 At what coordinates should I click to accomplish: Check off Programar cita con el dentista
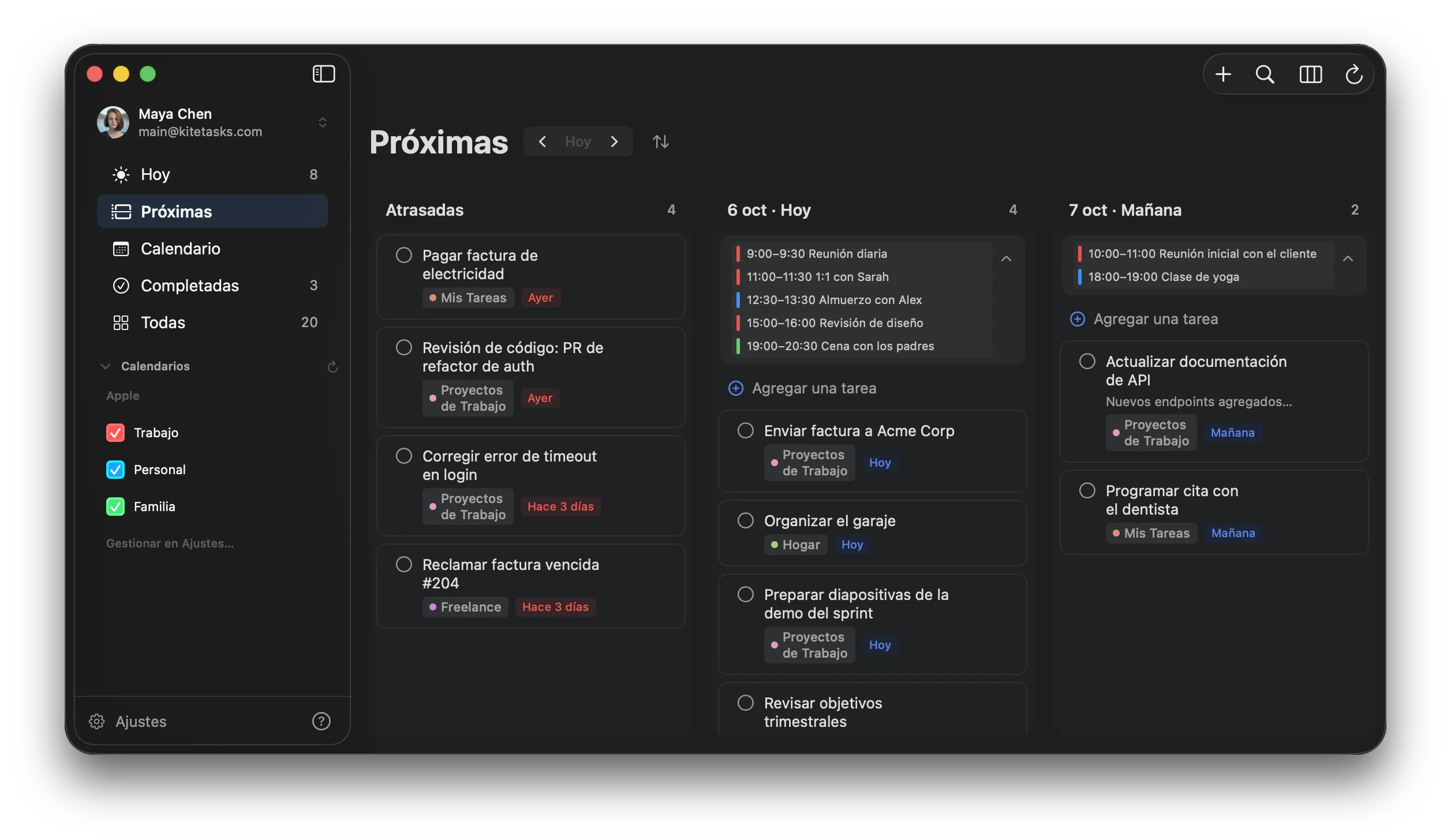(1087, 490)
